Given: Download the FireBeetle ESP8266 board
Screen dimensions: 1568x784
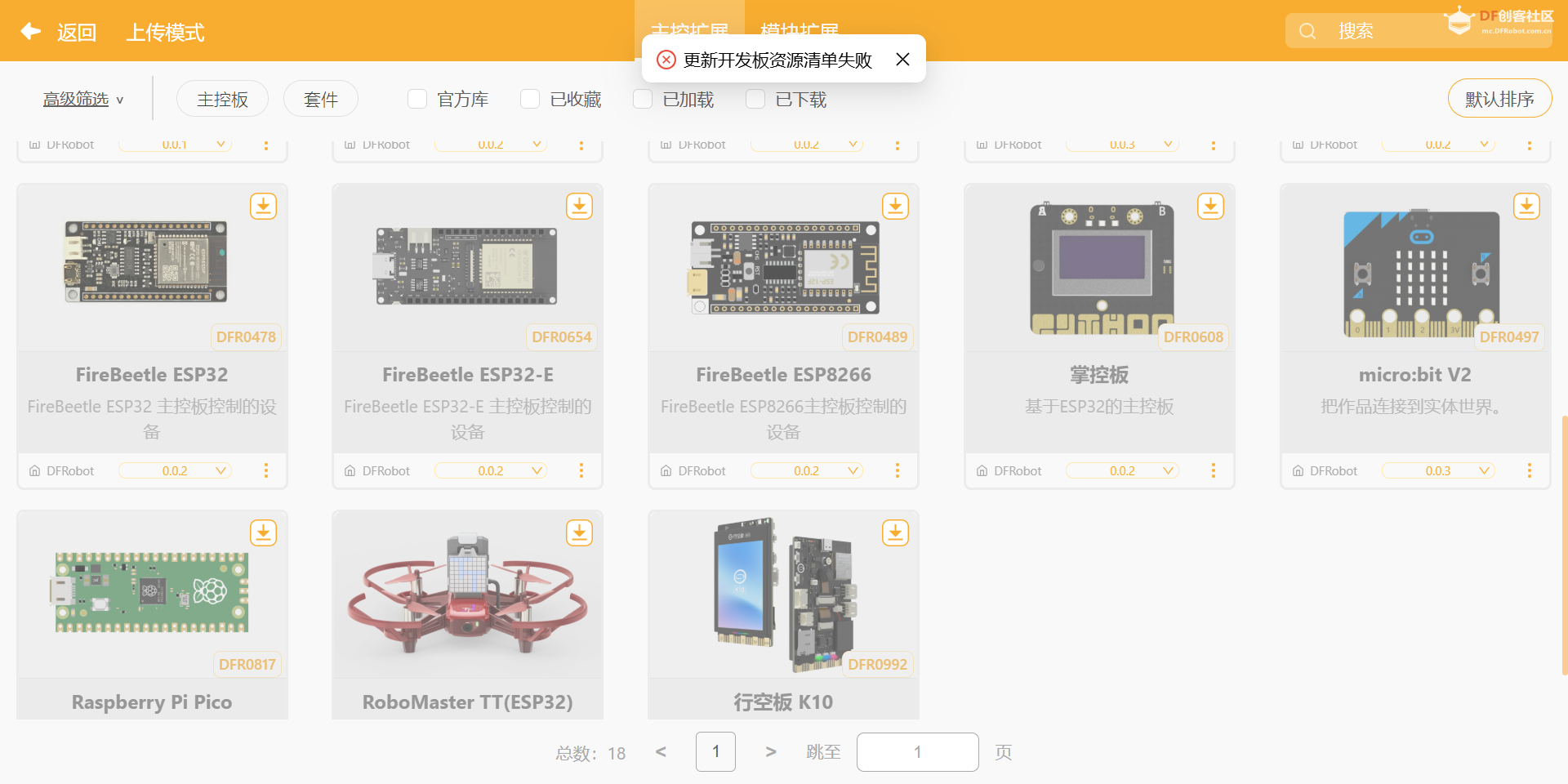Looking at the screenshot, I should pyautogui.click(x=895, y=206).
